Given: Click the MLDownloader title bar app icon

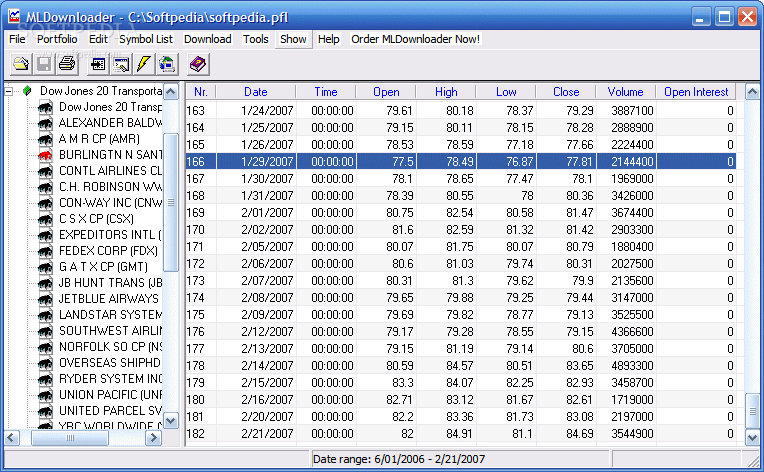Looking at the screenshot, I should pos(14,17).
